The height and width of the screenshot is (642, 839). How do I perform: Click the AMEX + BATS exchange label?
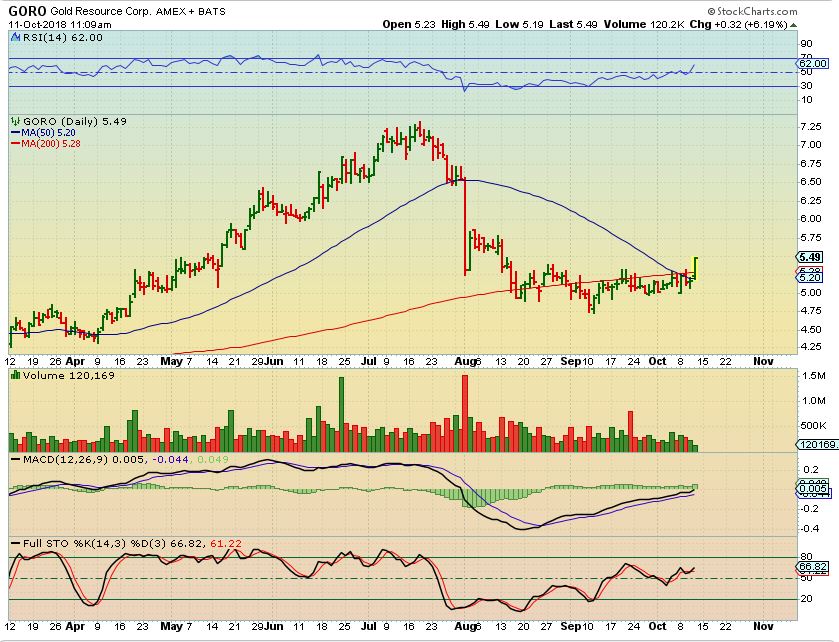pos(190,11)
